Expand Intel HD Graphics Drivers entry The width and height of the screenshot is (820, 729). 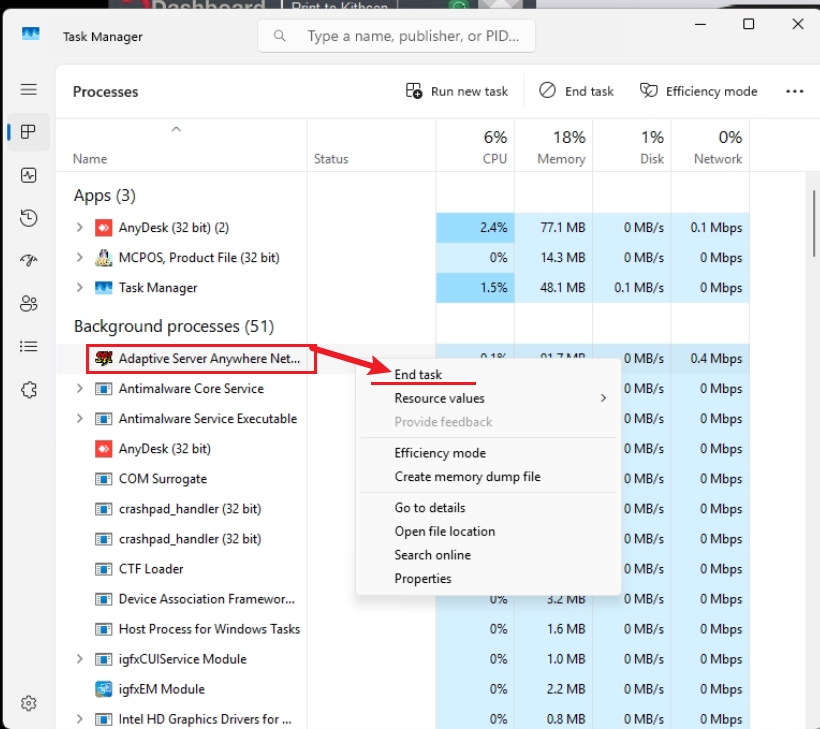[79, 719]
